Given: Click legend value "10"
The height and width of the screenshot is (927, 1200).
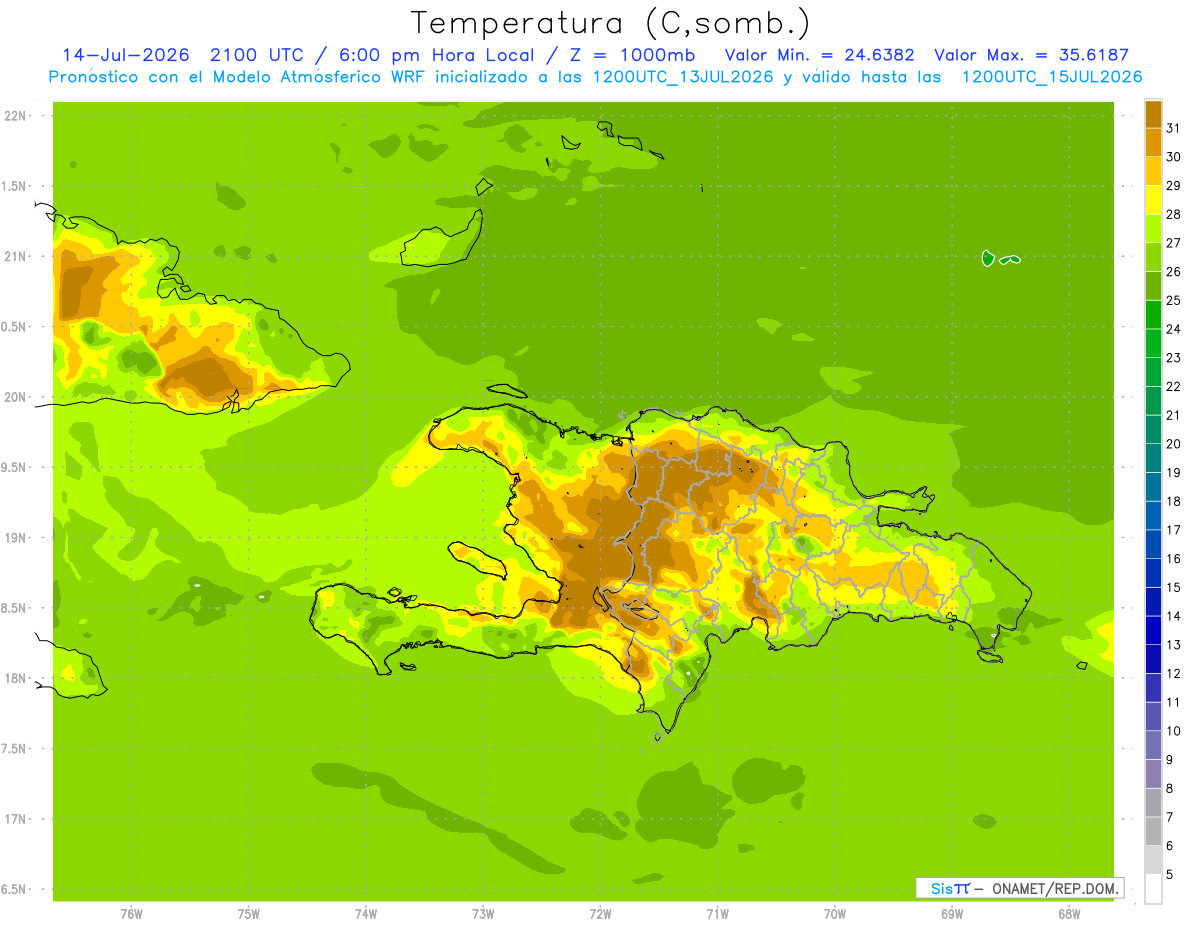Looking at the screenshot, I should (1175, 731).
